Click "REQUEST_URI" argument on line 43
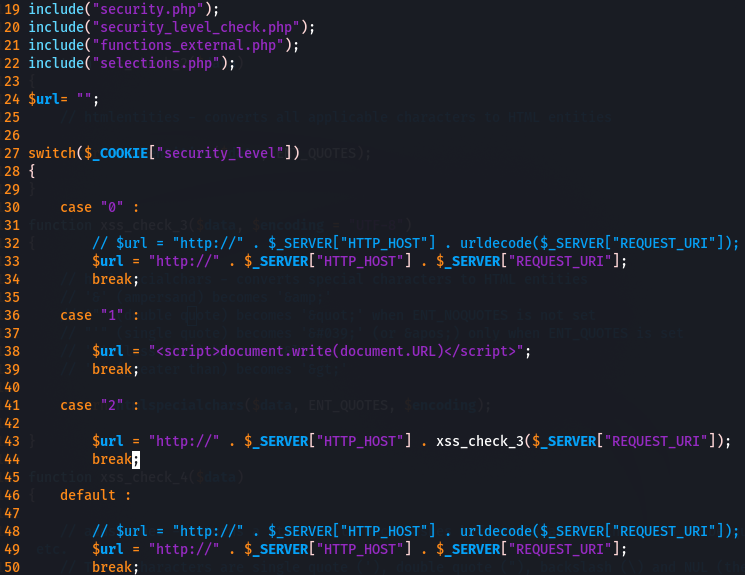The image size is (745, 575). 656,441
